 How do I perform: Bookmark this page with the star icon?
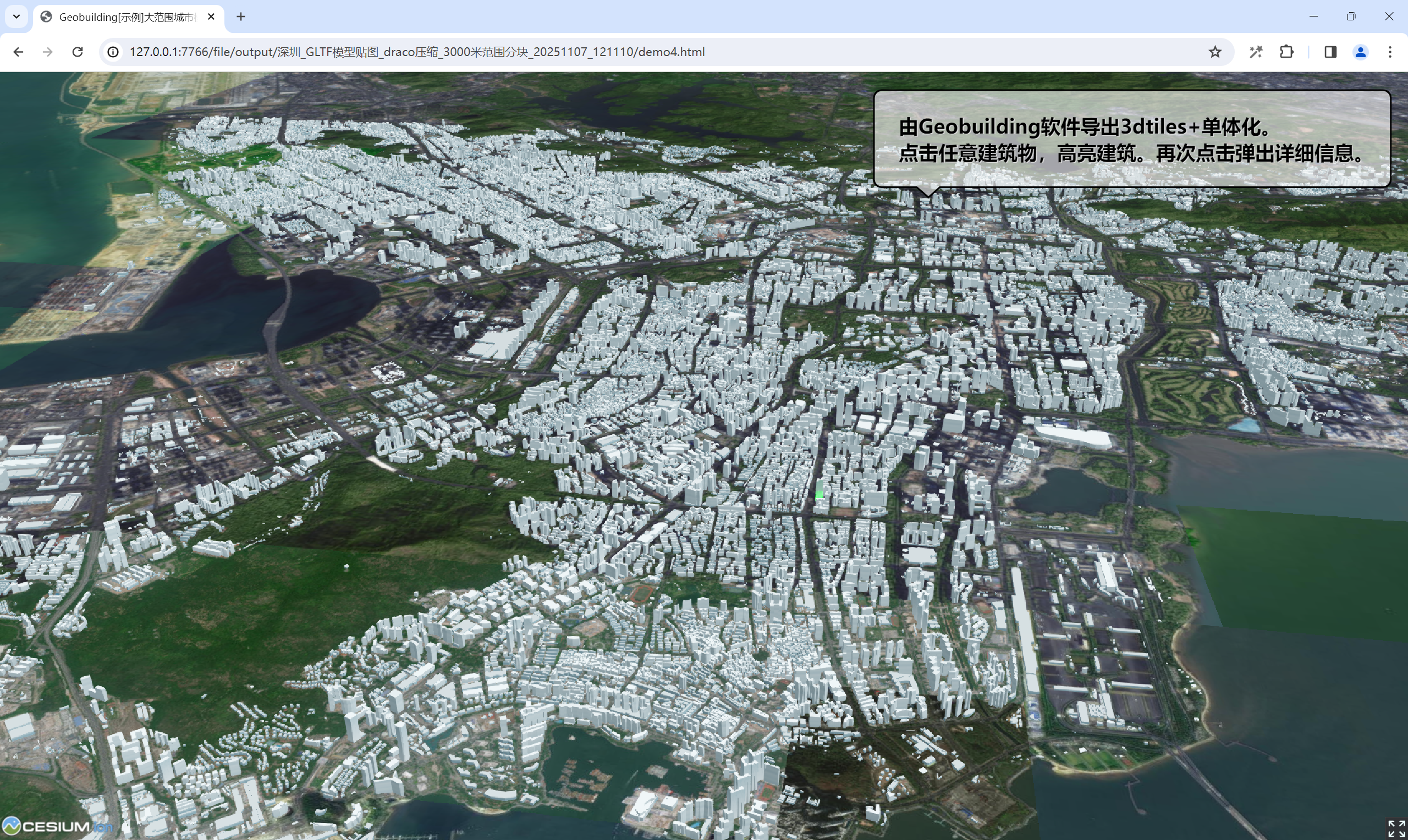click(x=1215, y=52)
